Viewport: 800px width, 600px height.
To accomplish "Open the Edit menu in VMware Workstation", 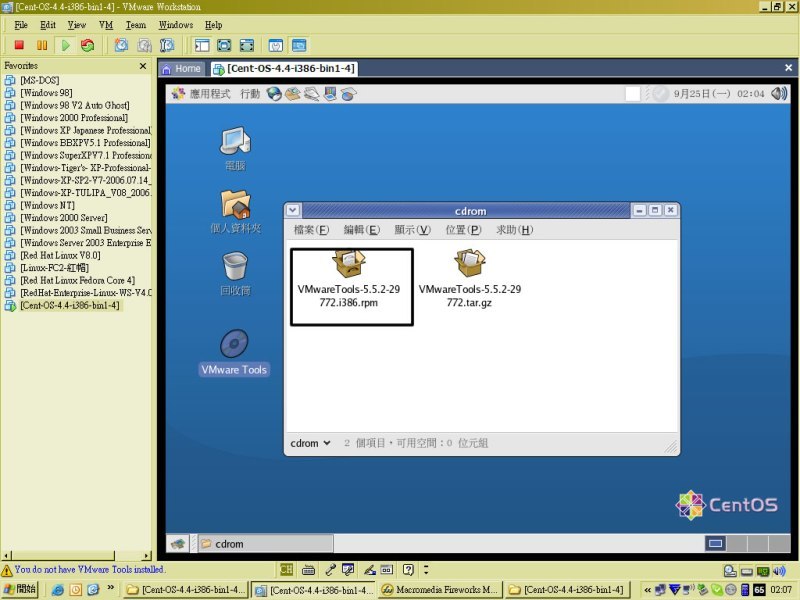I will 48,24.
